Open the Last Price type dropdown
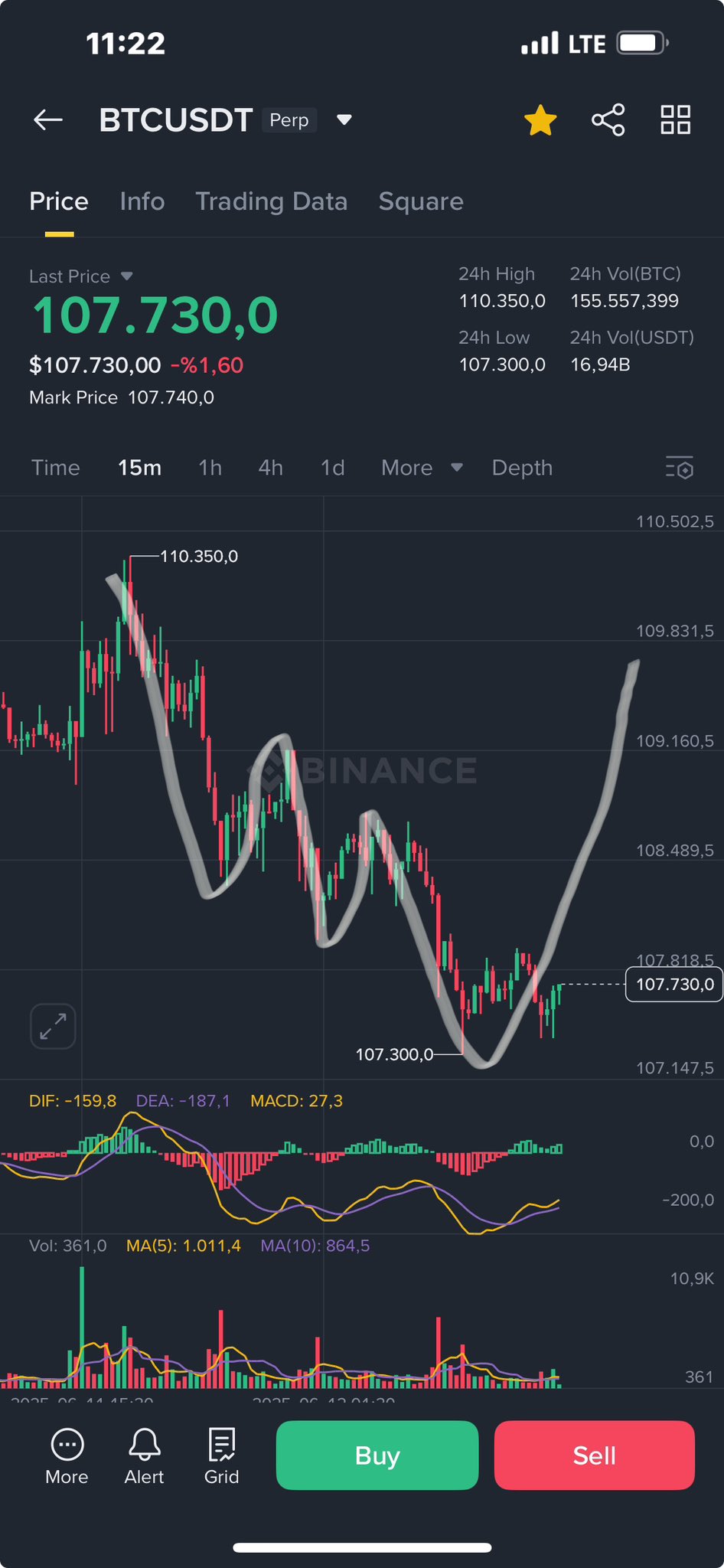724x1568 pixels. pyautogui.click(x=126, y=276)
